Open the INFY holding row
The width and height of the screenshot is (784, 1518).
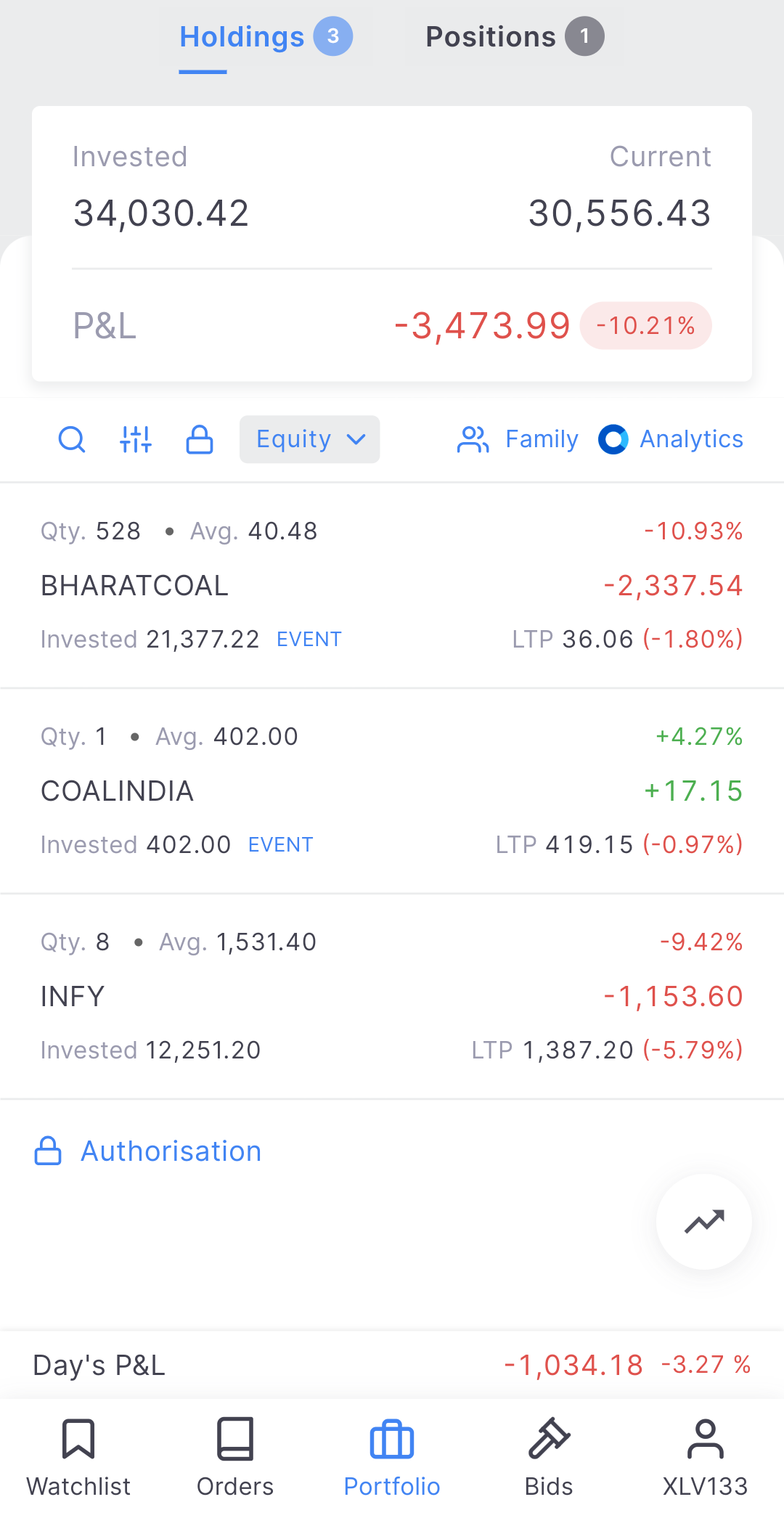pyautogui.click(x=392, y=996)
